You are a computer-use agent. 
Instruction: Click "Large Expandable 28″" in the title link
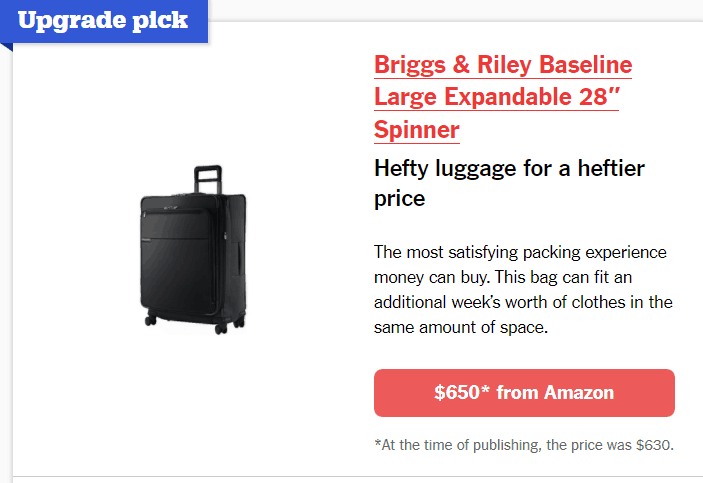496,97
